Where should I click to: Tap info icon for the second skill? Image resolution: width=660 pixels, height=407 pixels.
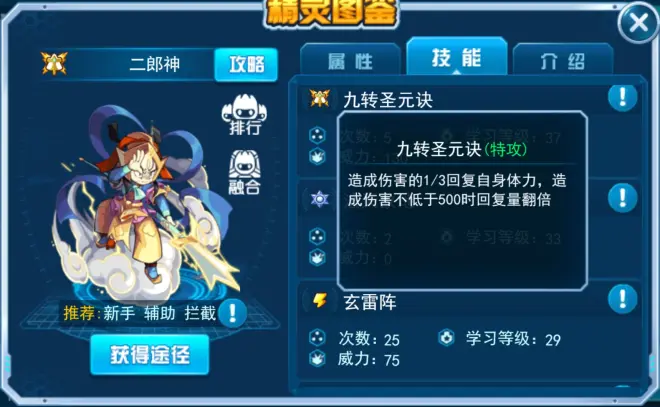click(622, 198)
